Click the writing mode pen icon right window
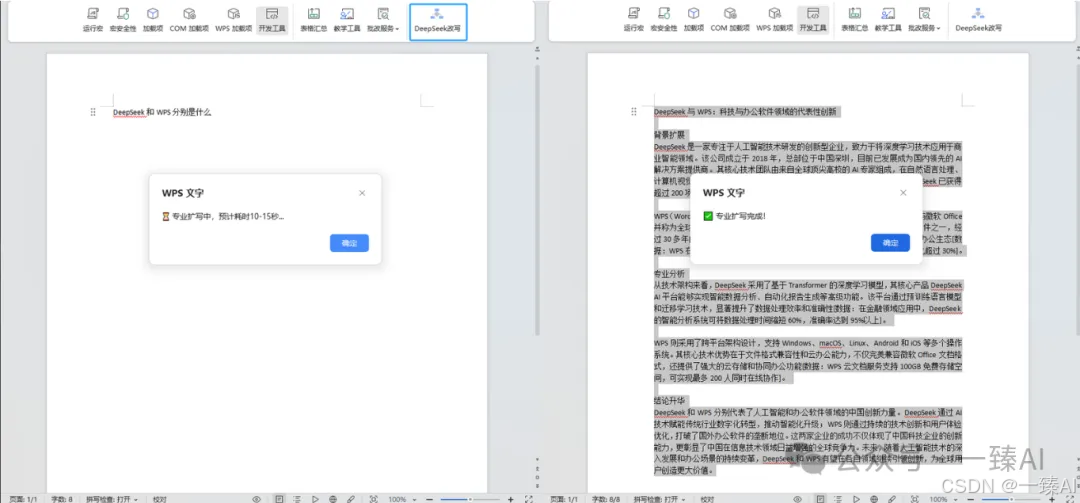Screen dimensions: 1080x503 892,498
